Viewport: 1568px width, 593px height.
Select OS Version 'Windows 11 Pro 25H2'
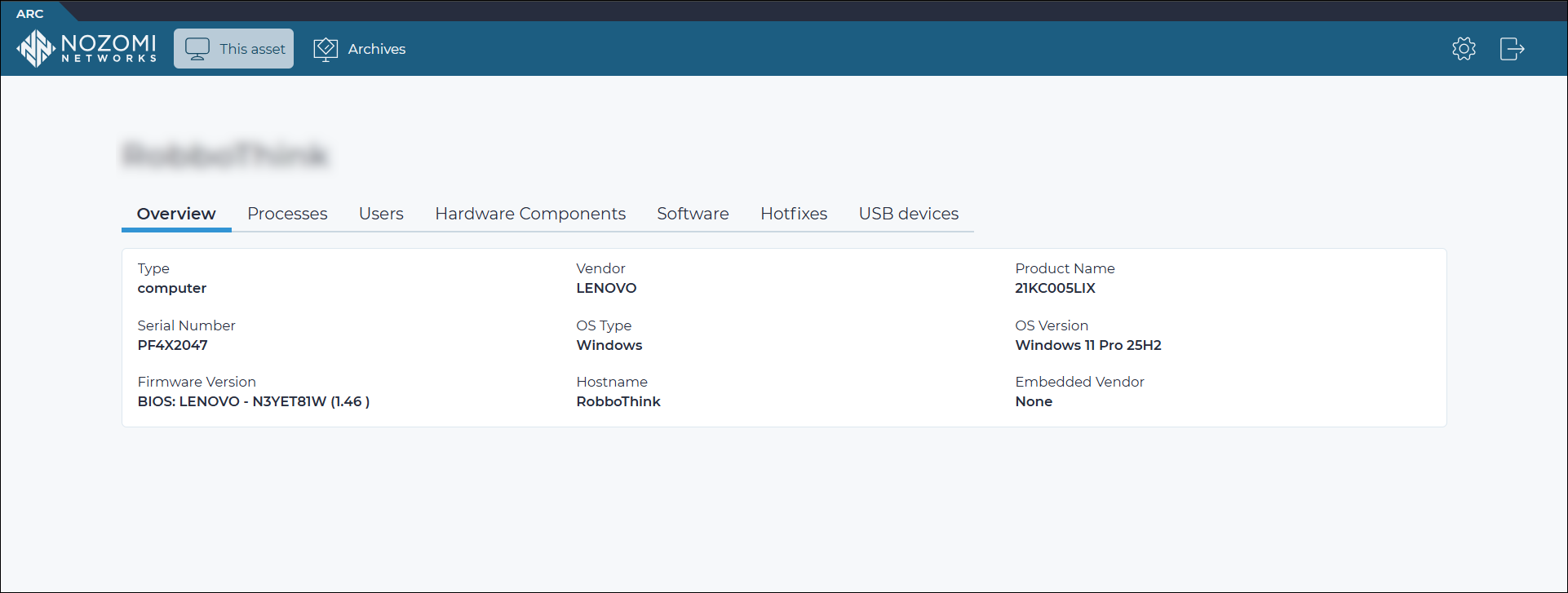pyautogui.click(x=1087, y=345)
